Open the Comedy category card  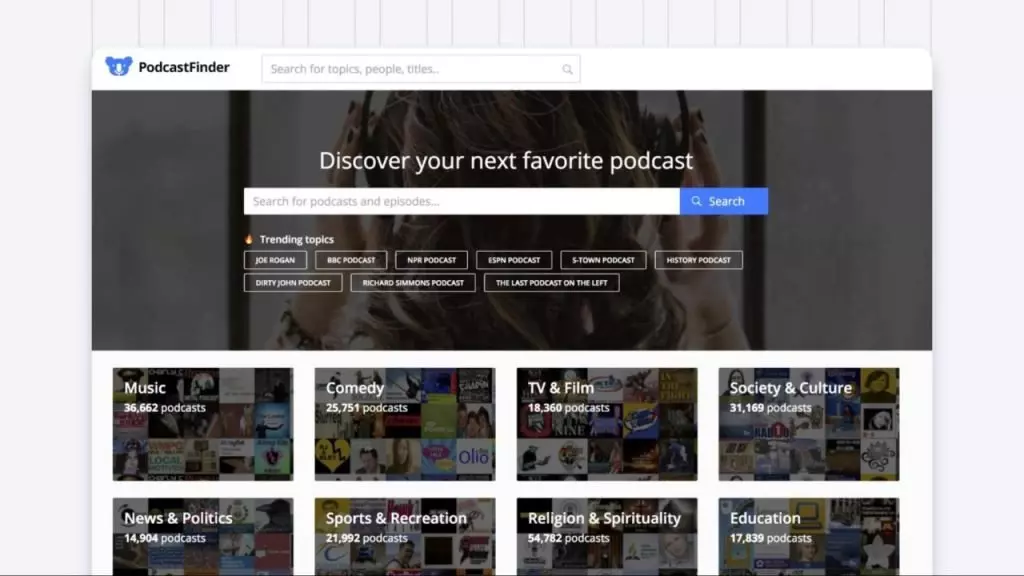405,424
